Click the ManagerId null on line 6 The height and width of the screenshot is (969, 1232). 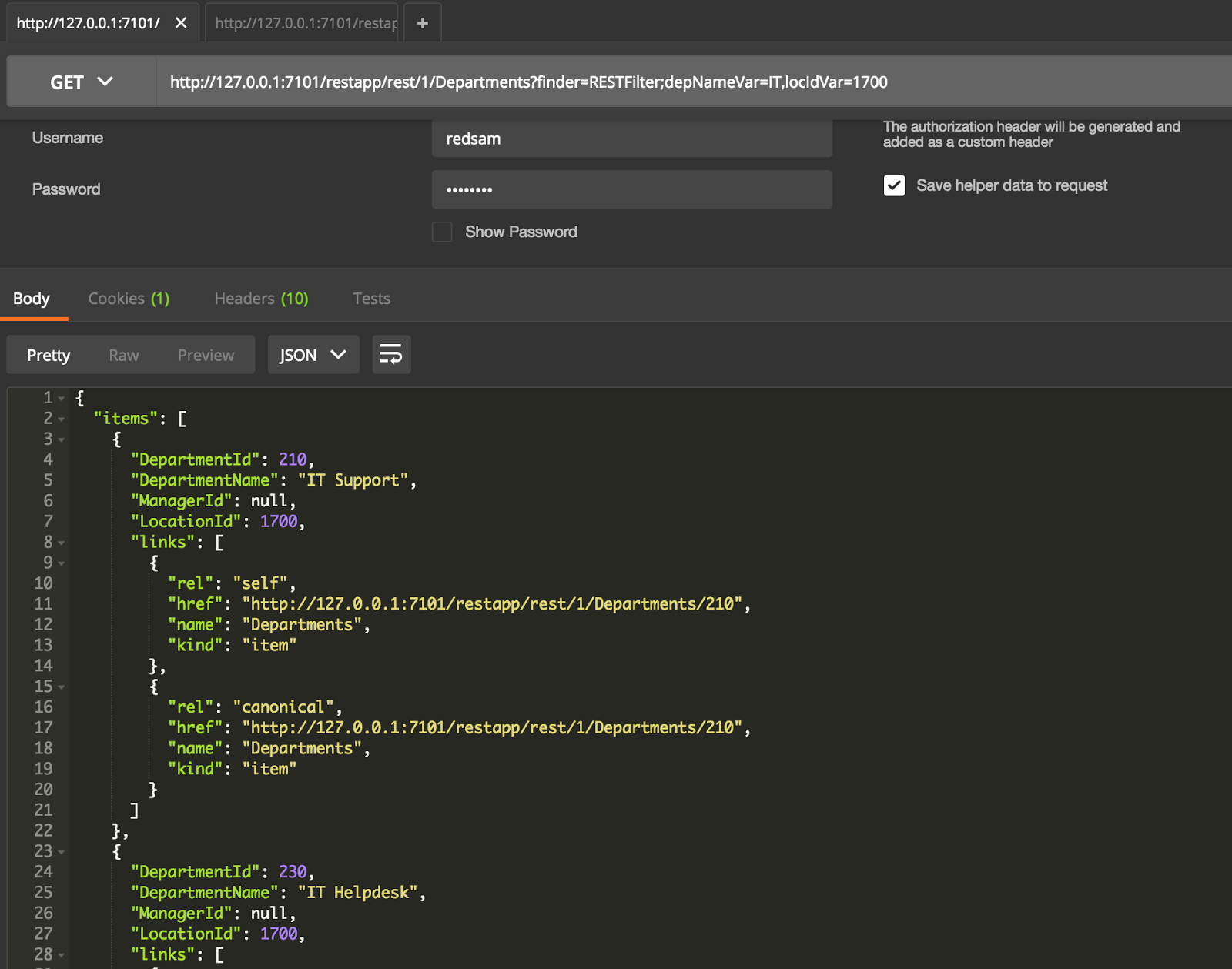coord(269,501)
